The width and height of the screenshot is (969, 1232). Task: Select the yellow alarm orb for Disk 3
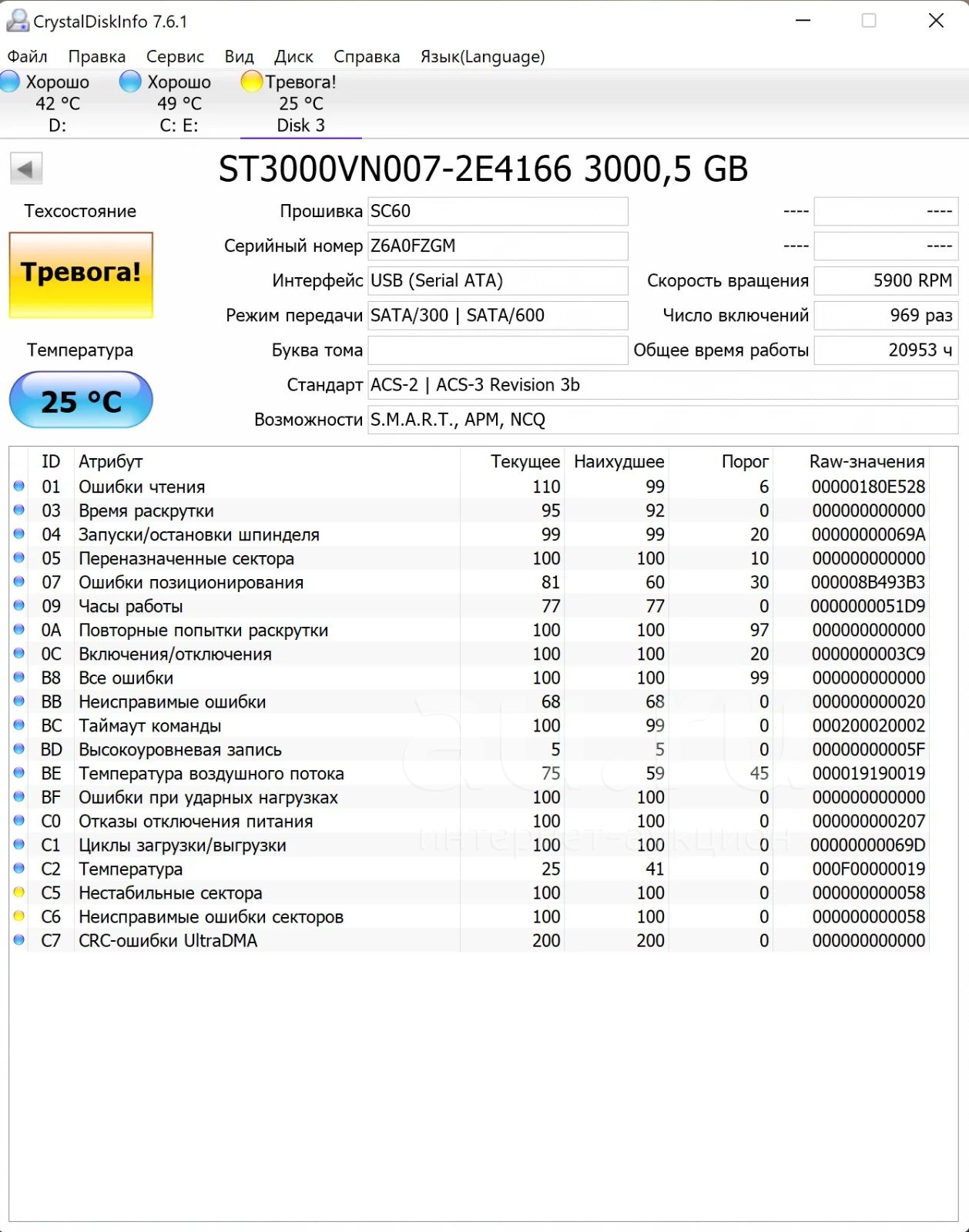252,81
